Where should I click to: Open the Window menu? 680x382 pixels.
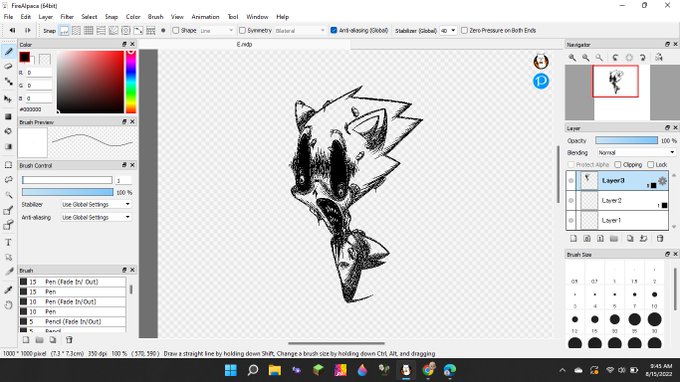click(x=257, y=16)
